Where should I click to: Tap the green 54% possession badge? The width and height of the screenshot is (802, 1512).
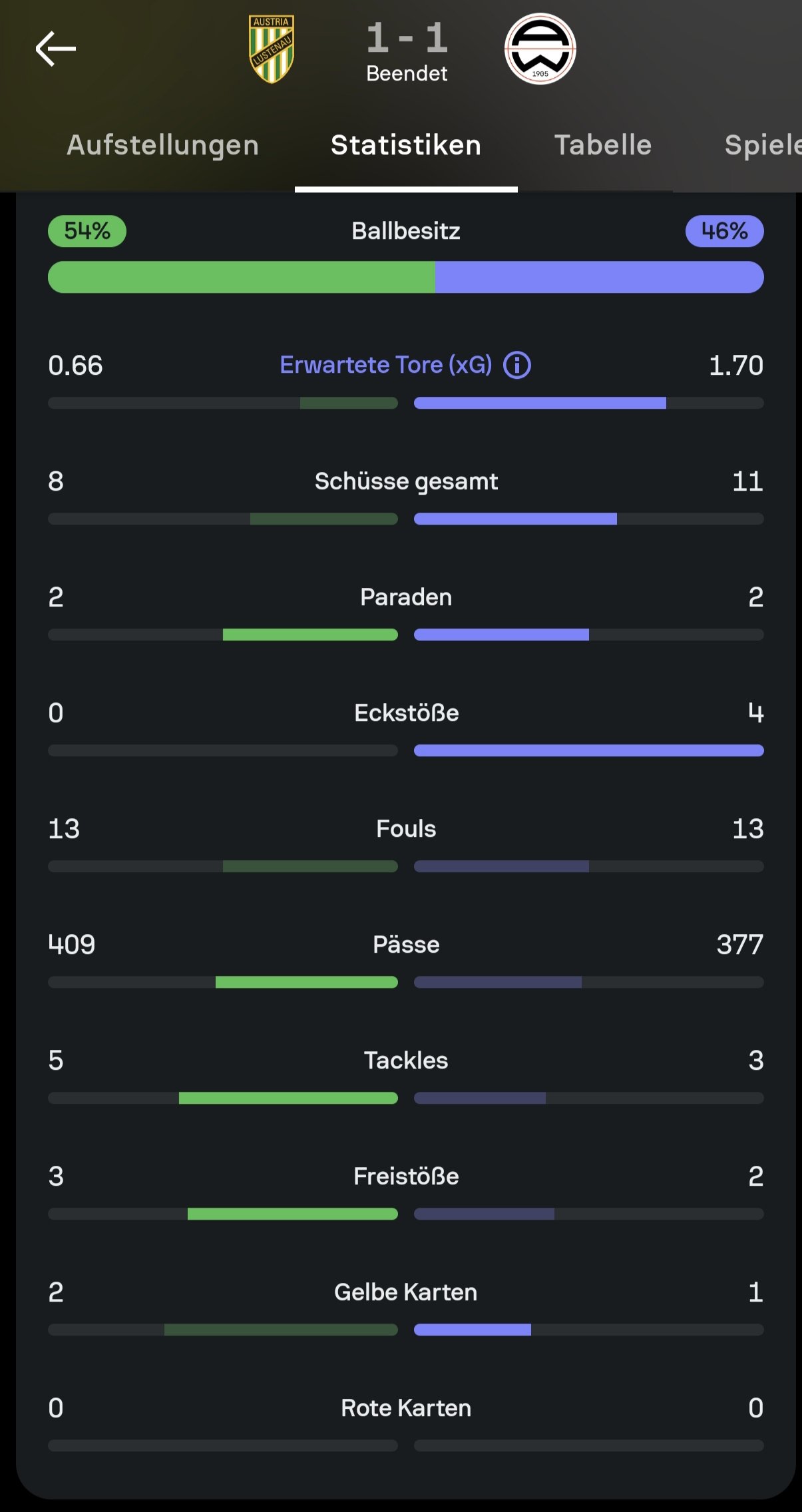pyautogui.click(x=87, y=231)
